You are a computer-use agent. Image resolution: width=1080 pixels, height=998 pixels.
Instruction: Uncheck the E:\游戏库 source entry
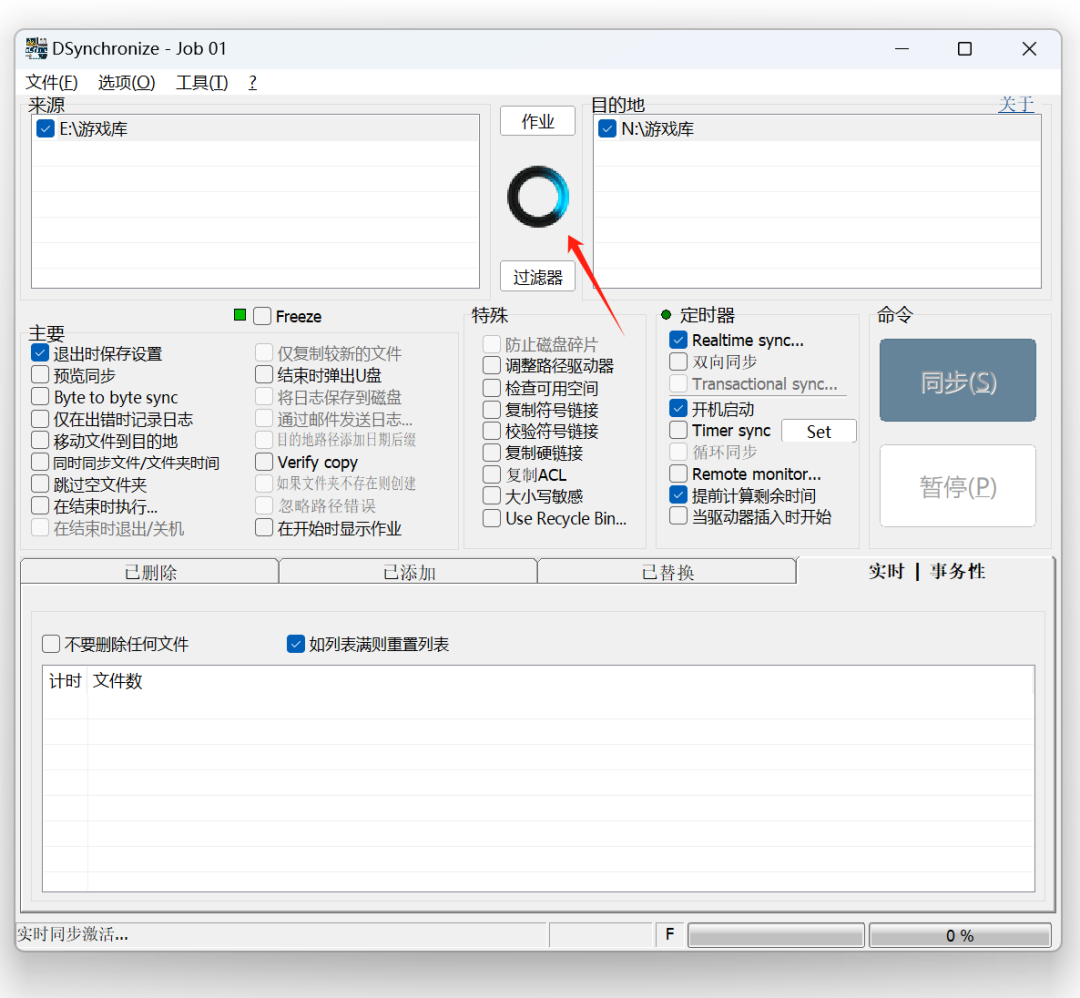click(45, 129)
